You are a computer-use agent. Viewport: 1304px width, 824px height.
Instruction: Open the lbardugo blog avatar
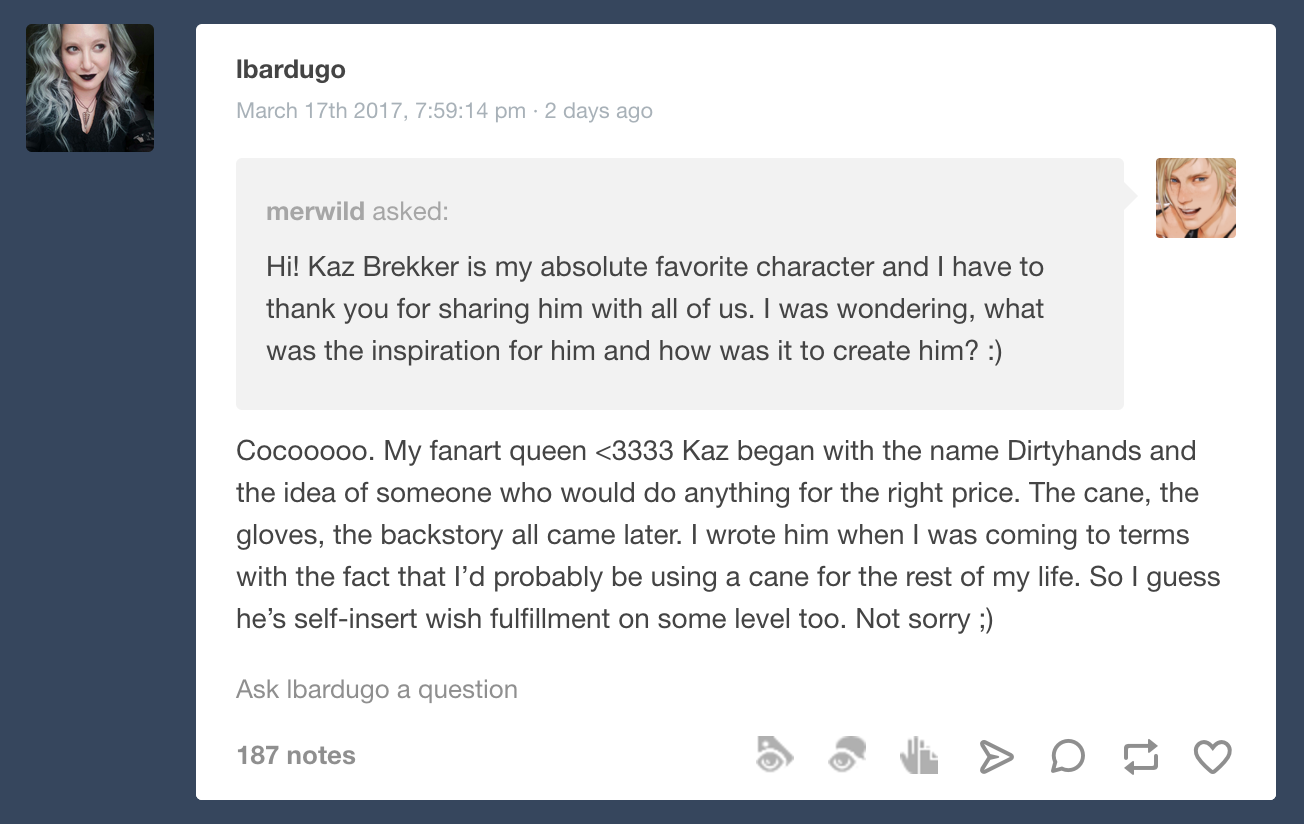click(x=90, y=88)
